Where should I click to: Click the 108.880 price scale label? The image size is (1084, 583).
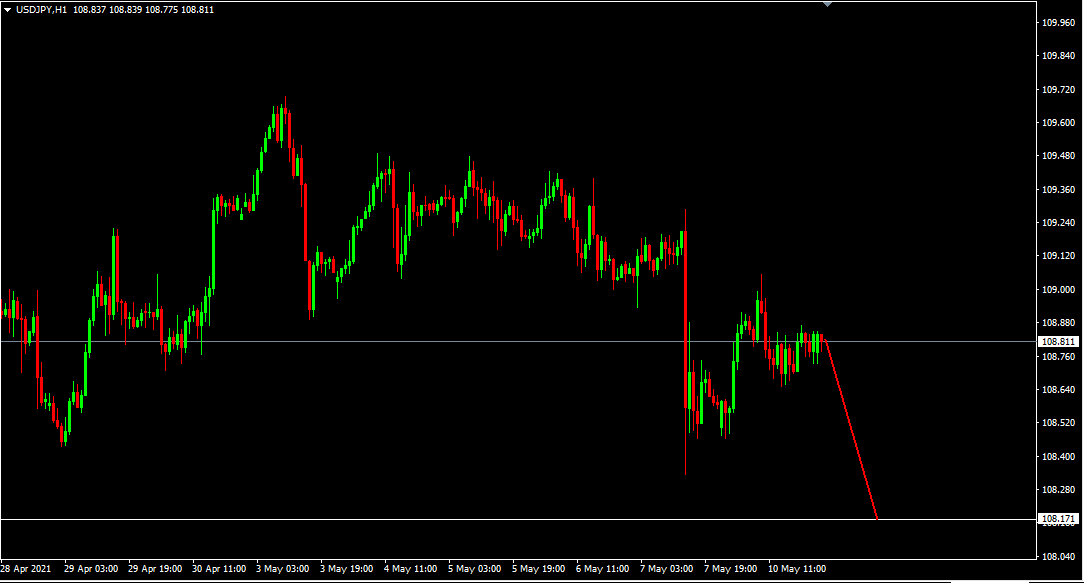point(1058,323)
